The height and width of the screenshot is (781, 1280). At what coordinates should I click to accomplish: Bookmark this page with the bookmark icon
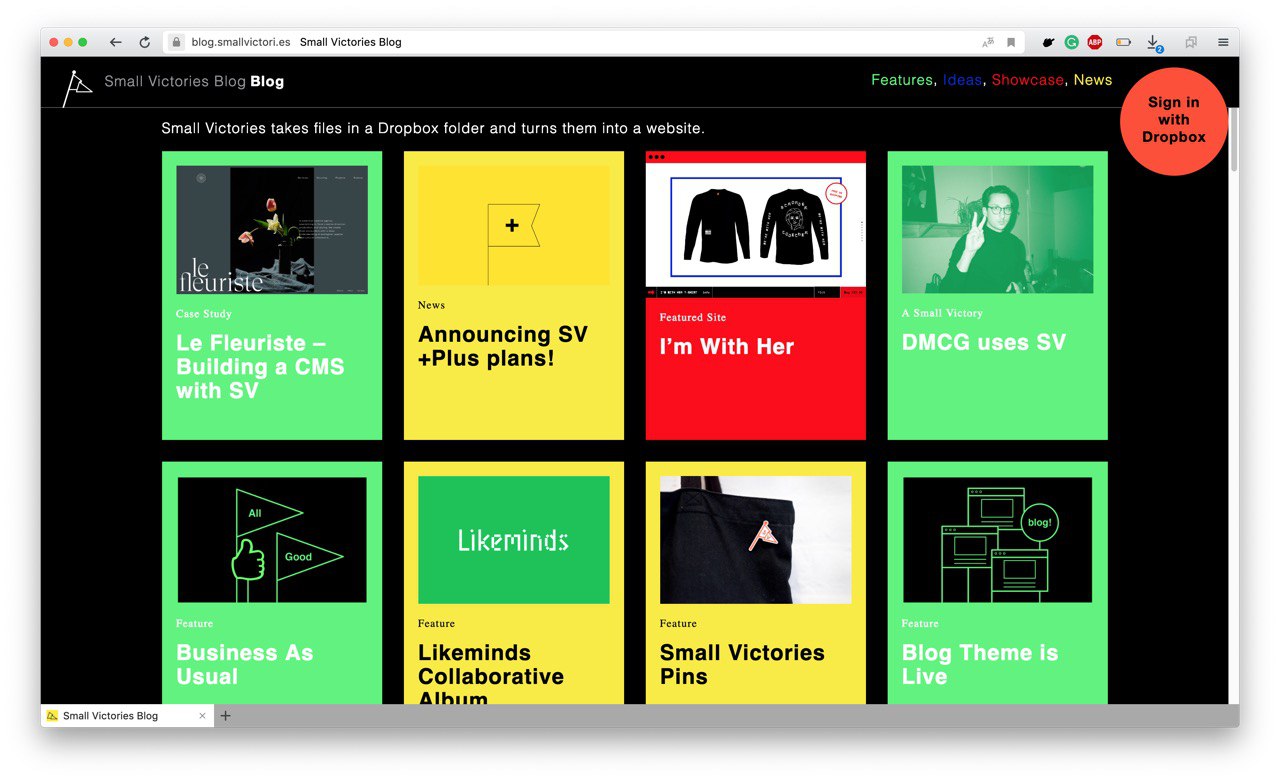click(1011, 42)
